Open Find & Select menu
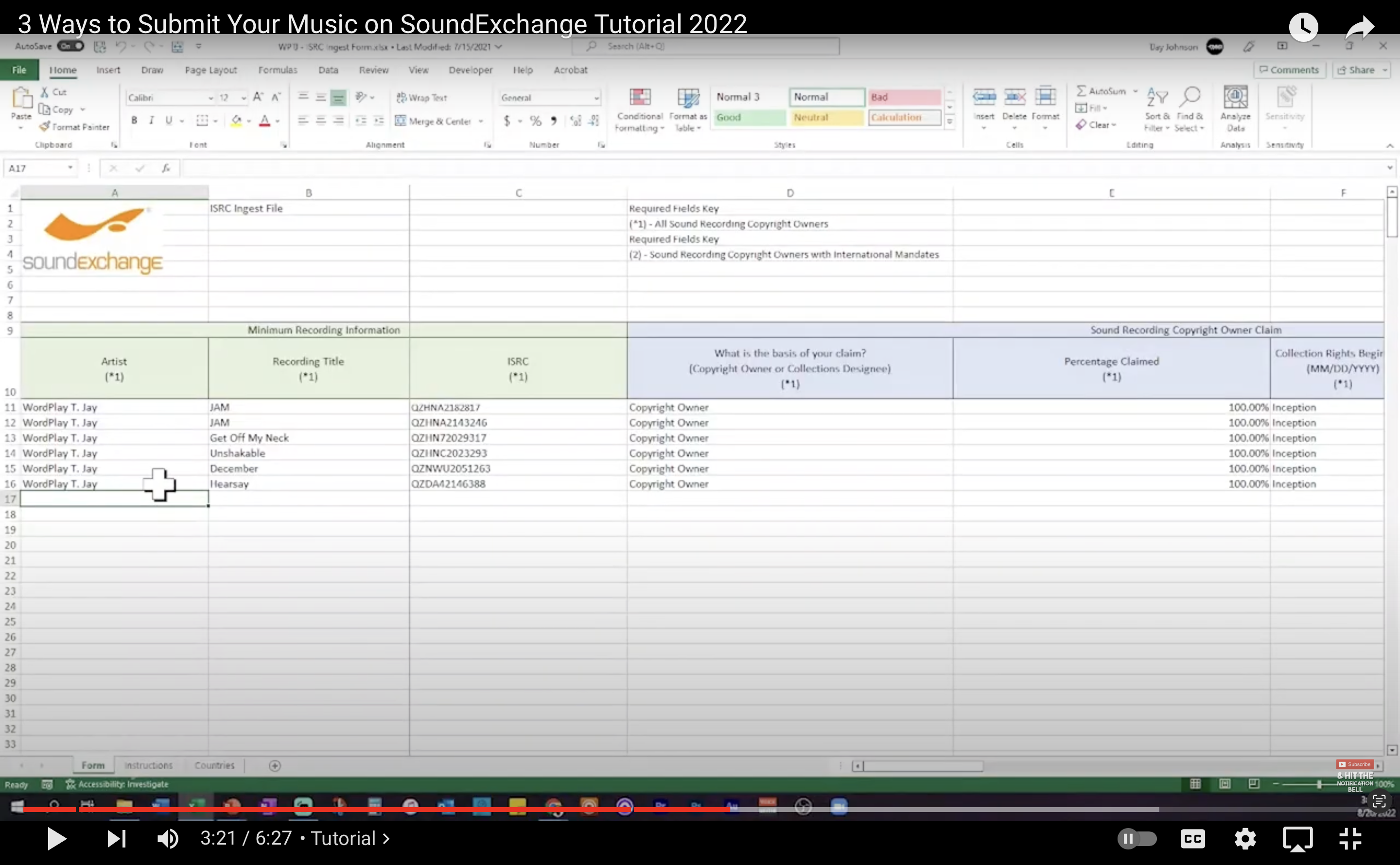The height and width of the screenshot is (865, 1400). pyautogui.click(x=1190, y=110)
